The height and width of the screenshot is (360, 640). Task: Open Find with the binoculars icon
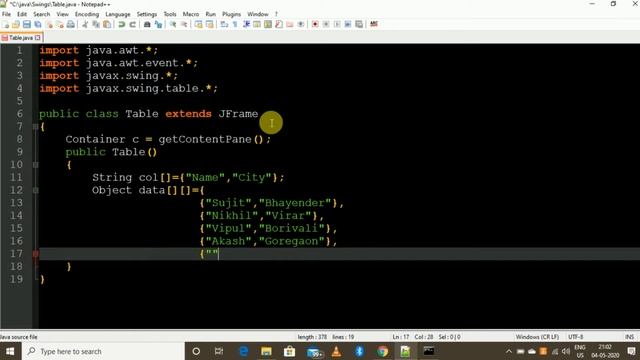[x=147, y=24]
